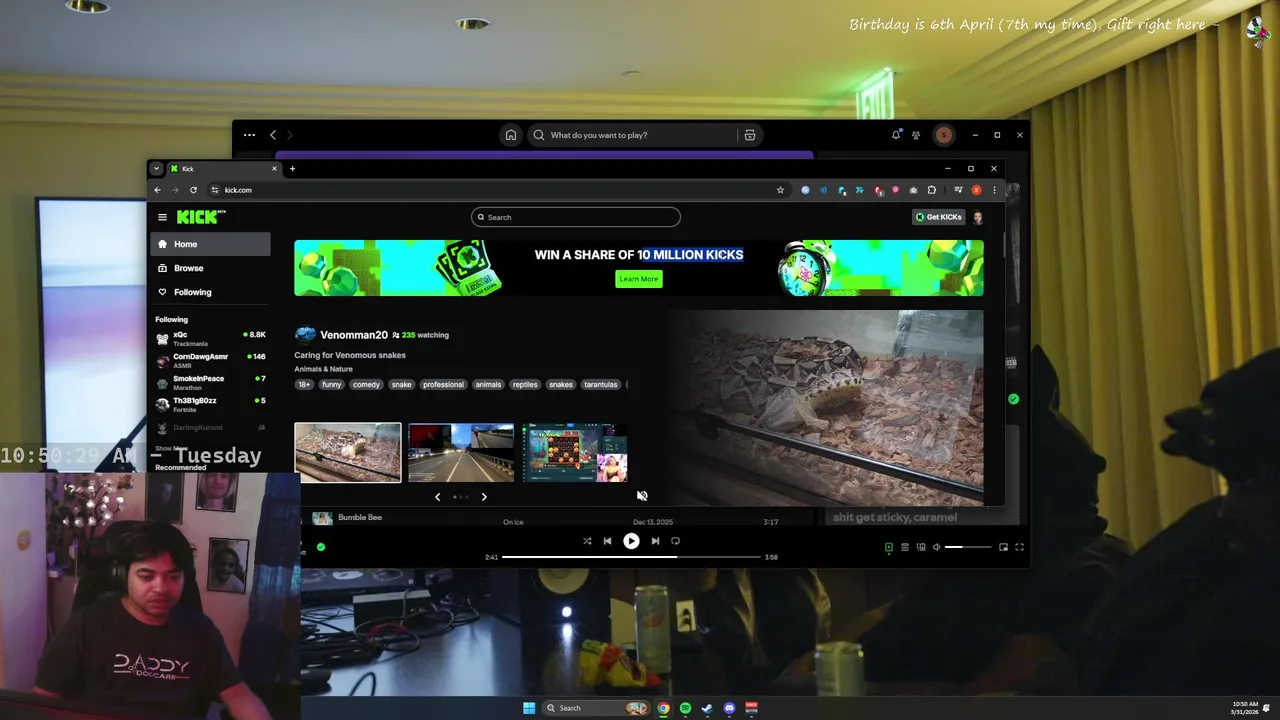Bookmark this page with star icon
Screen dimensions: 1280x720
780,190
